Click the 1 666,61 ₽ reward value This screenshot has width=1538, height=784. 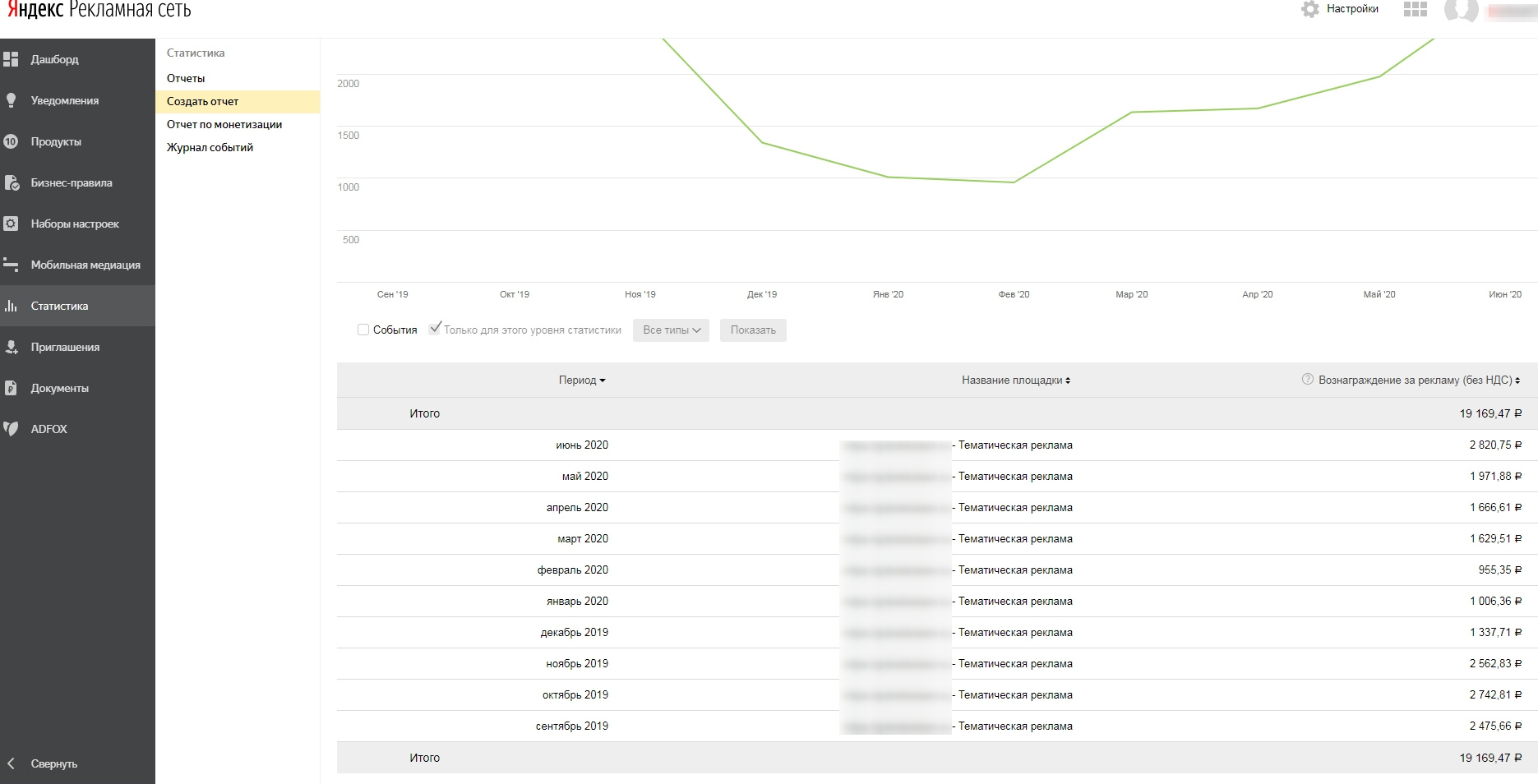click(1495, 507)
